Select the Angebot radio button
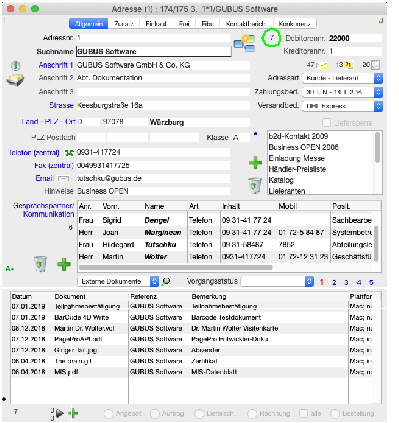The image size is (399, 423). click(x=108, y=414)
